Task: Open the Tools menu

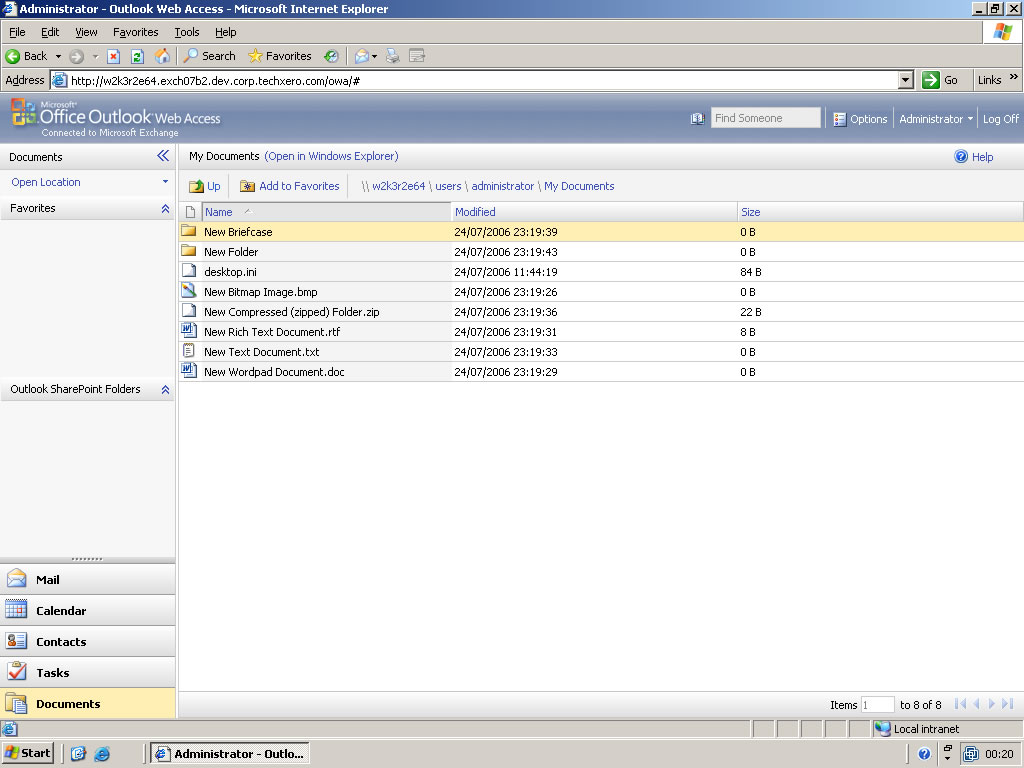Action: tap(187, 32)
